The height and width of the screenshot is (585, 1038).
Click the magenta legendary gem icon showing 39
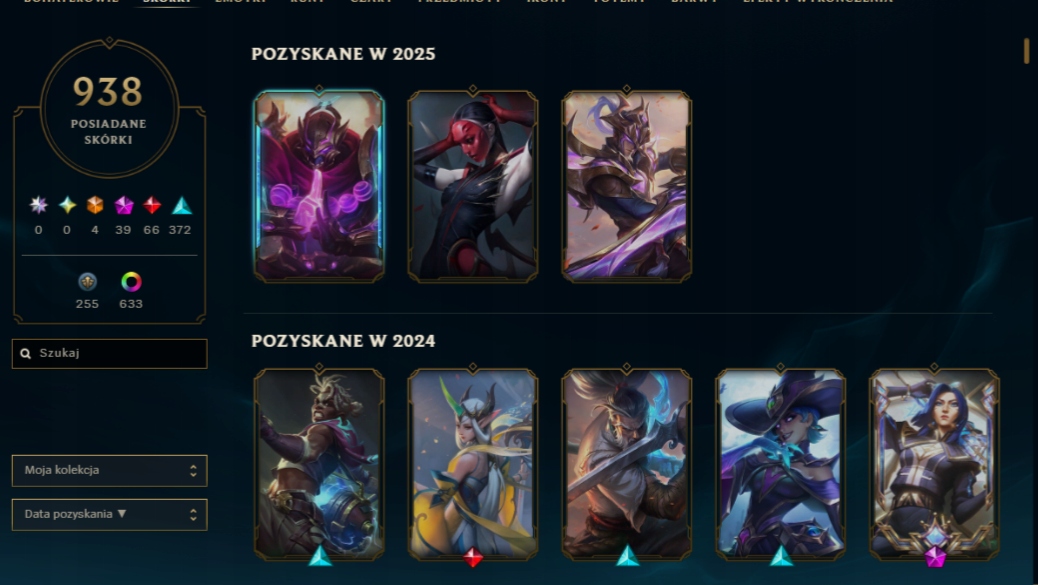point(124,206)
